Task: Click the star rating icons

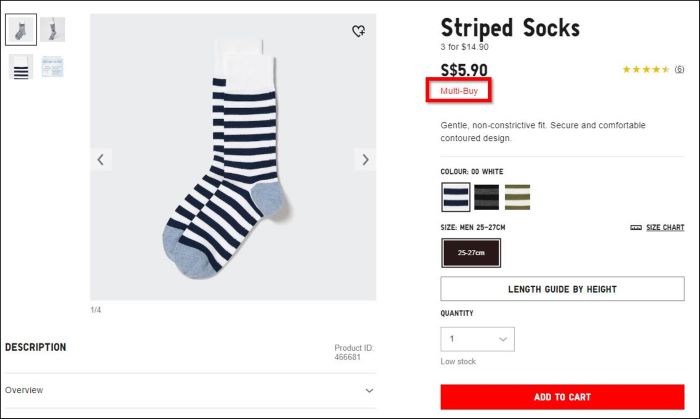Action: click(645, 70)
